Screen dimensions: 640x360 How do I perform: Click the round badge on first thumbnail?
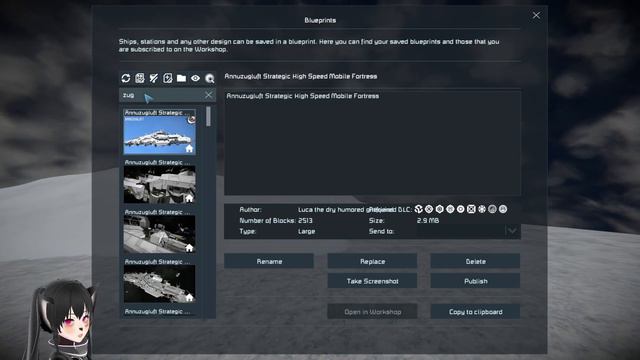[191, 120]
